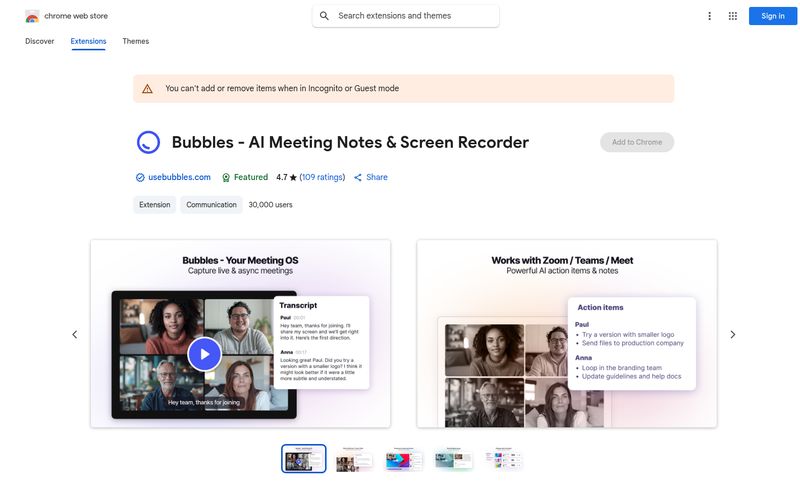Advance to next screenshot with right arrow
This screenshot has width=800, height=496.
(x=733, y=335)
